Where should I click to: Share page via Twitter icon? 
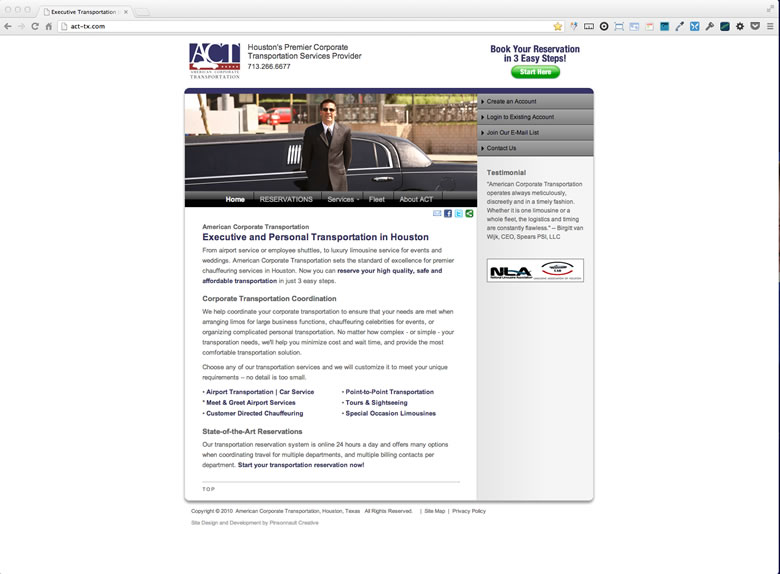click(459, 213)
